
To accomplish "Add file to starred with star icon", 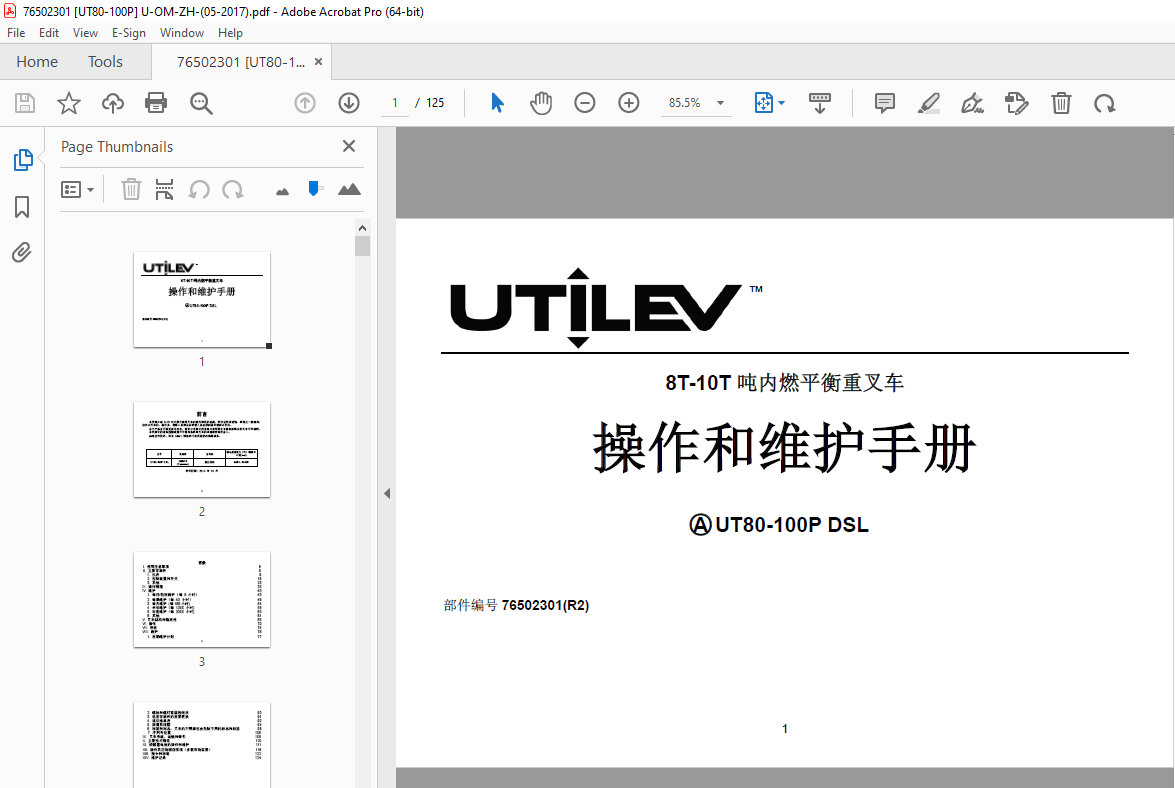I will [x=69, y=103].
